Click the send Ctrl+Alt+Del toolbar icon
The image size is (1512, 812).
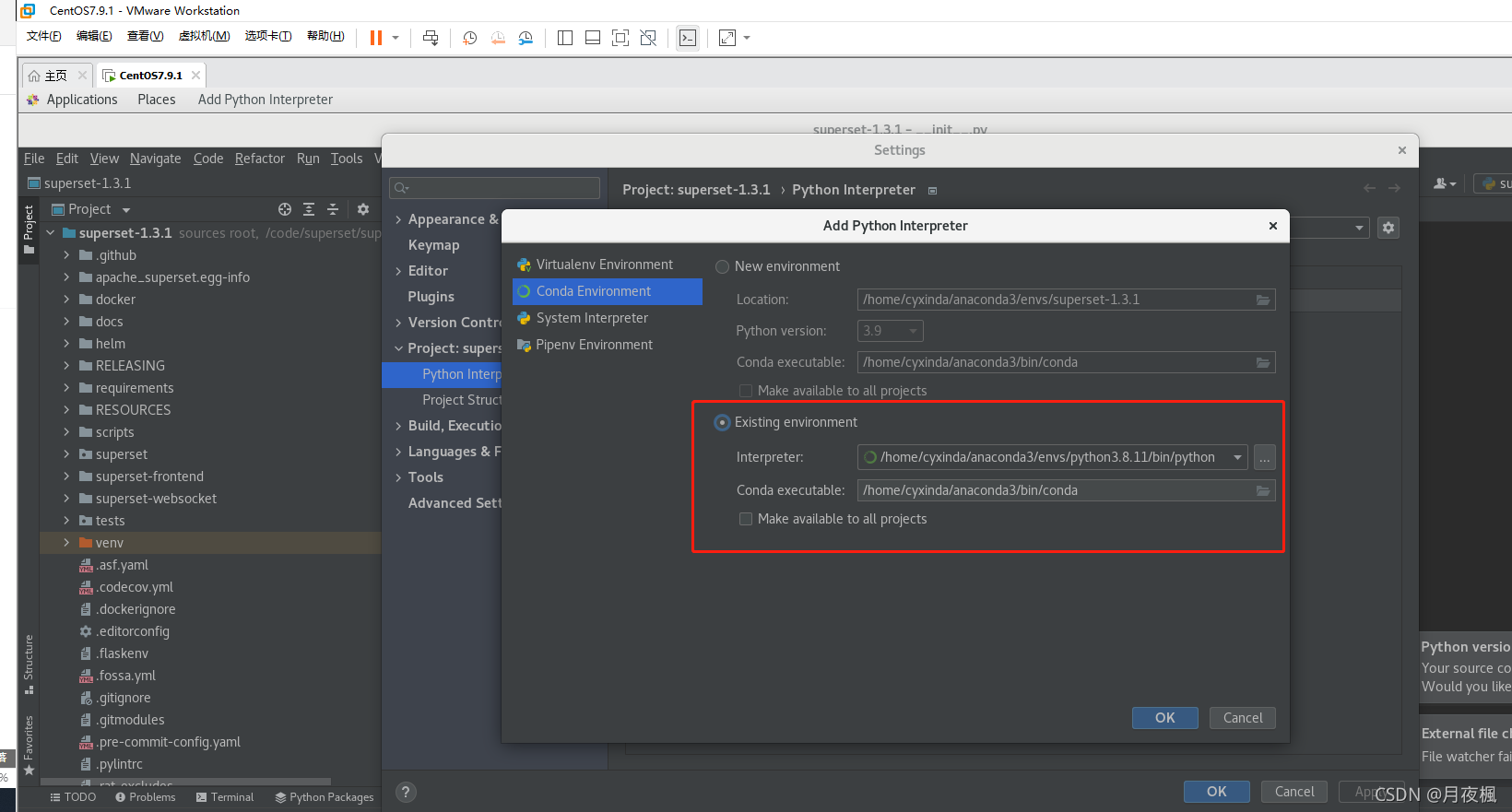coord(431,38)
